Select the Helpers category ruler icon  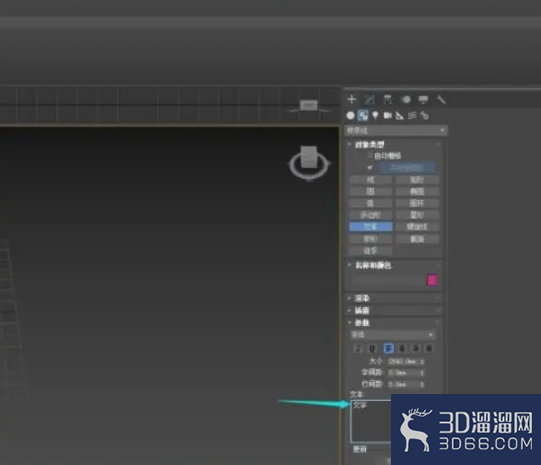(x=400, y=116)
